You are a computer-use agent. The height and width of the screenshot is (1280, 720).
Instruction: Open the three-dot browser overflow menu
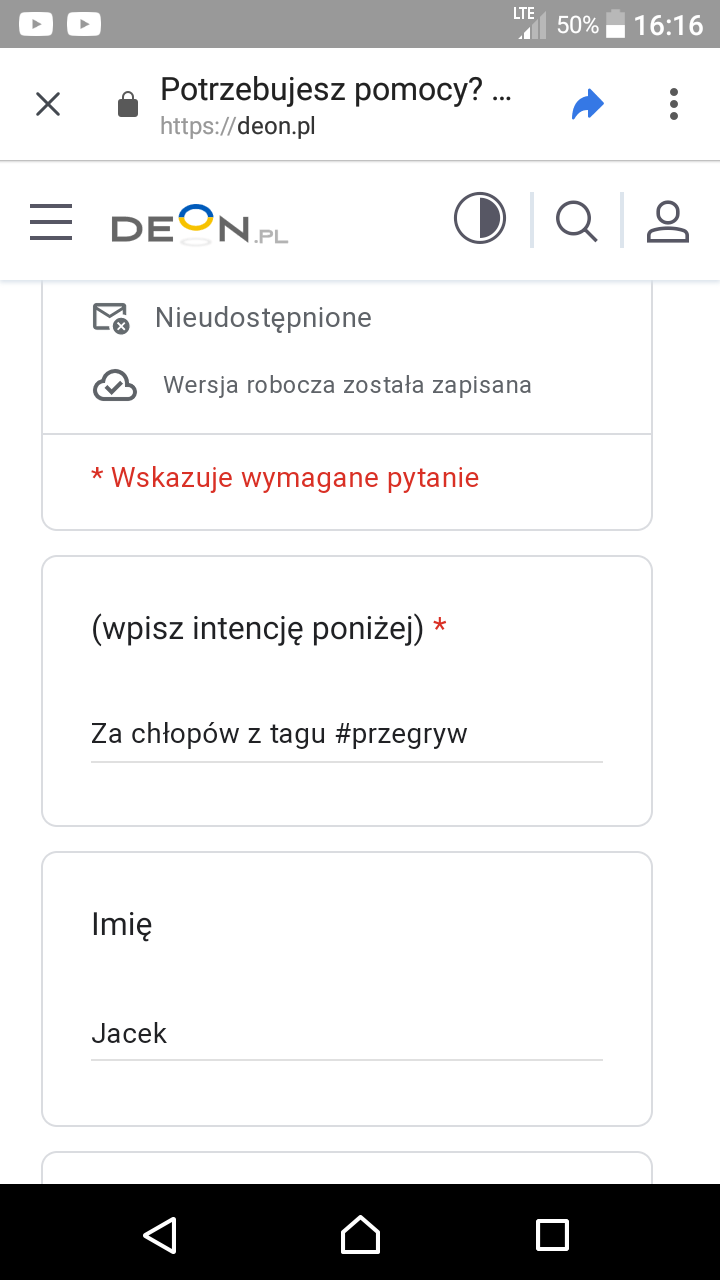point(674,104)
